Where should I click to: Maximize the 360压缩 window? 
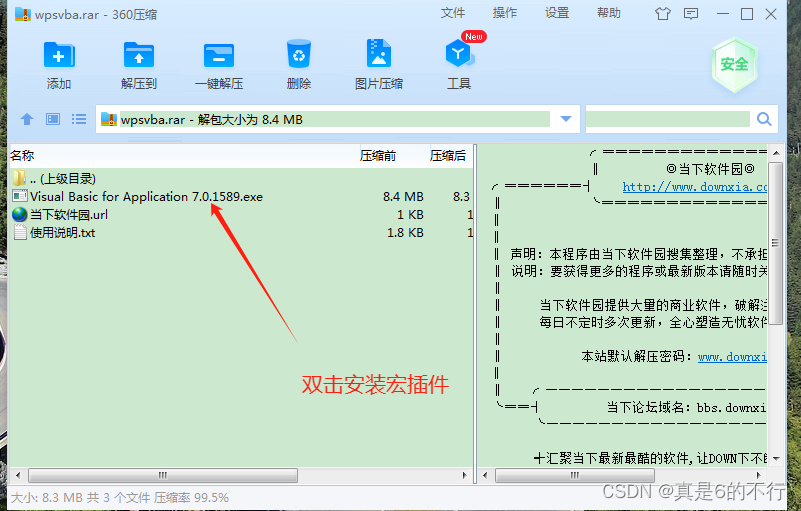pyautogui.click(x=747, y=14)
